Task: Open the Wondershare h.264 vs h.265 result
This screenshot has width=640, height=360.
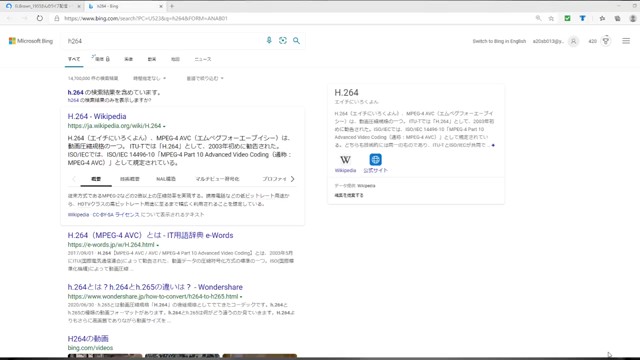Action: [x=155, y=287]
